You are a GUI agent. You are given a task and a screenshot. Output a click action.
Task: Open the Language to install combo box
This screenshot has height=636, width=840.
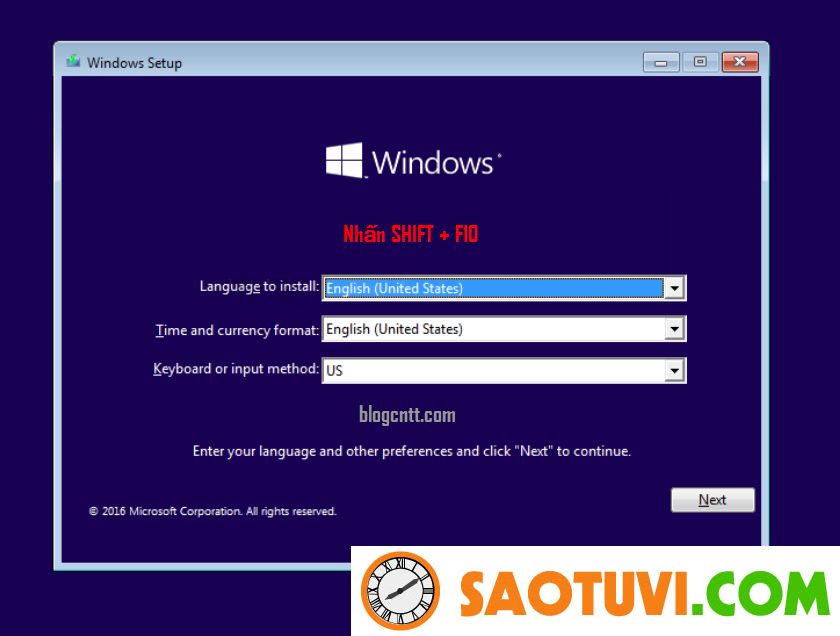point(504,288)
